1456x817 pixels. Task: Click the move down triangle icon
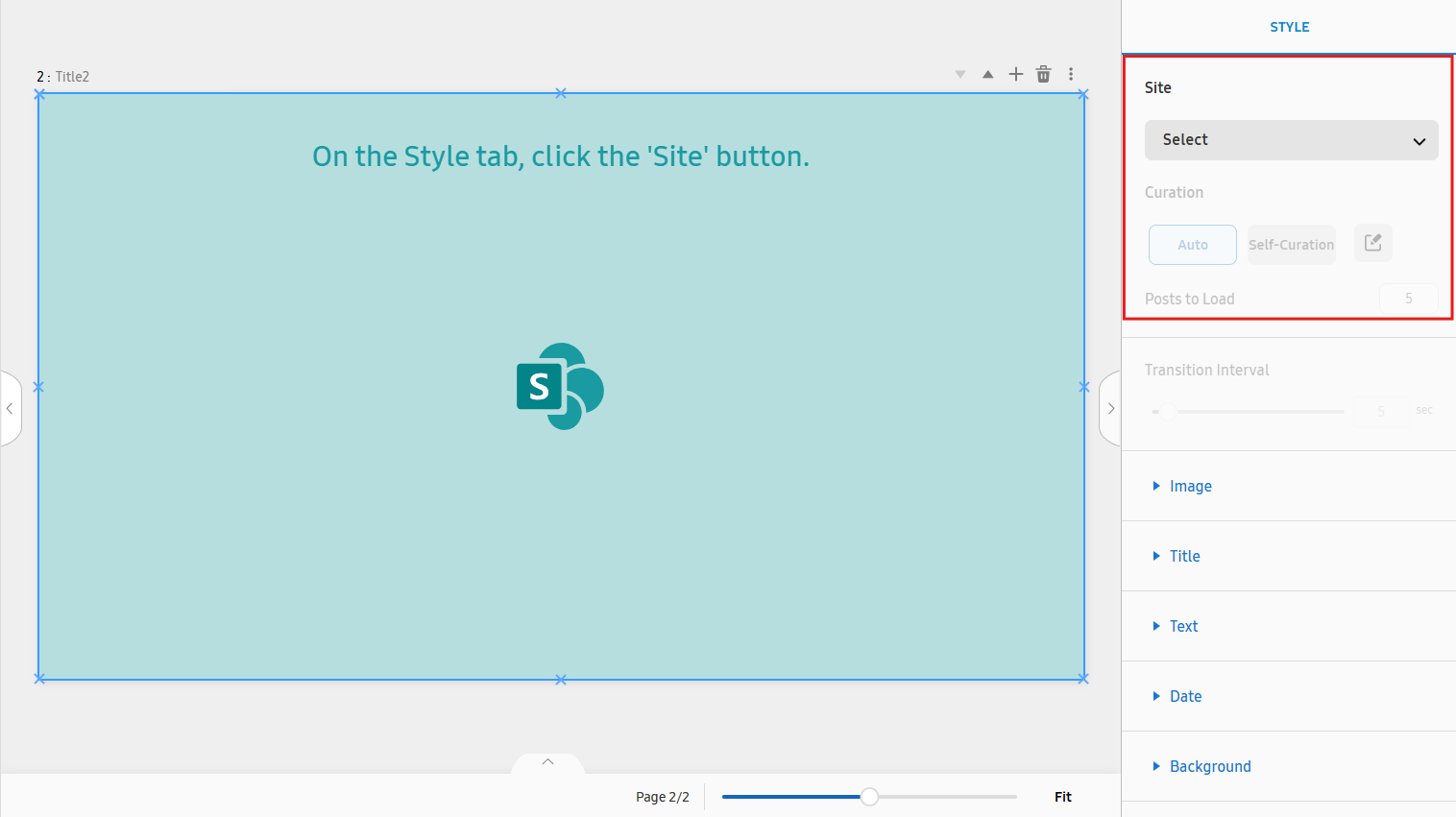[x=959, y=75]
